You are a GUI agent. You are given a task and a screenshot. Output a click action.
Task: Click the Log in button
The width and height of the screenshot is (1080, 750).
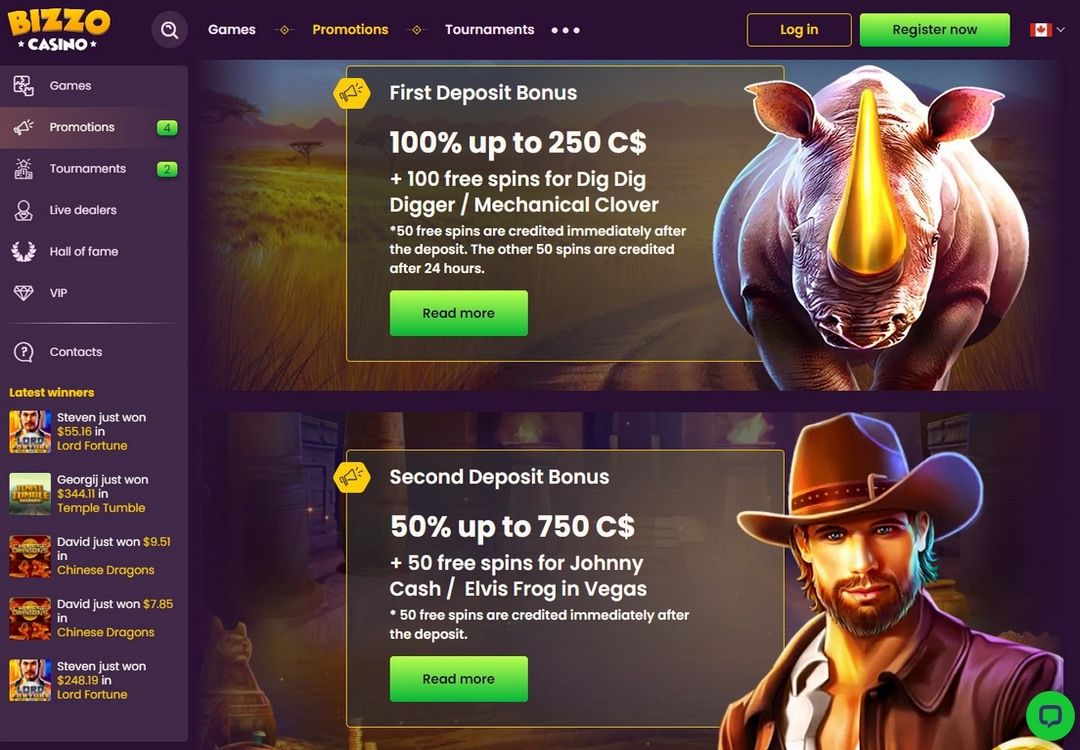[x=799, y=30]
